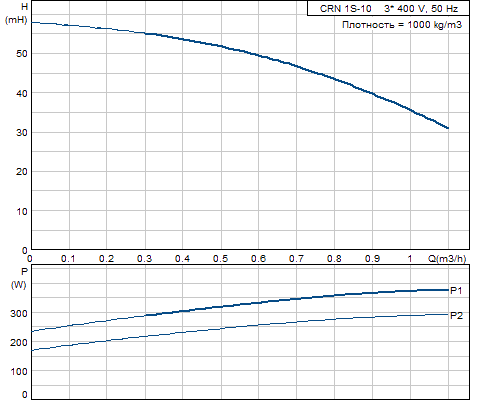Click the 300 tick on power axis
The height and width of the screenshot is (400, 500).
pyautogui.click(x=19, y=314)
